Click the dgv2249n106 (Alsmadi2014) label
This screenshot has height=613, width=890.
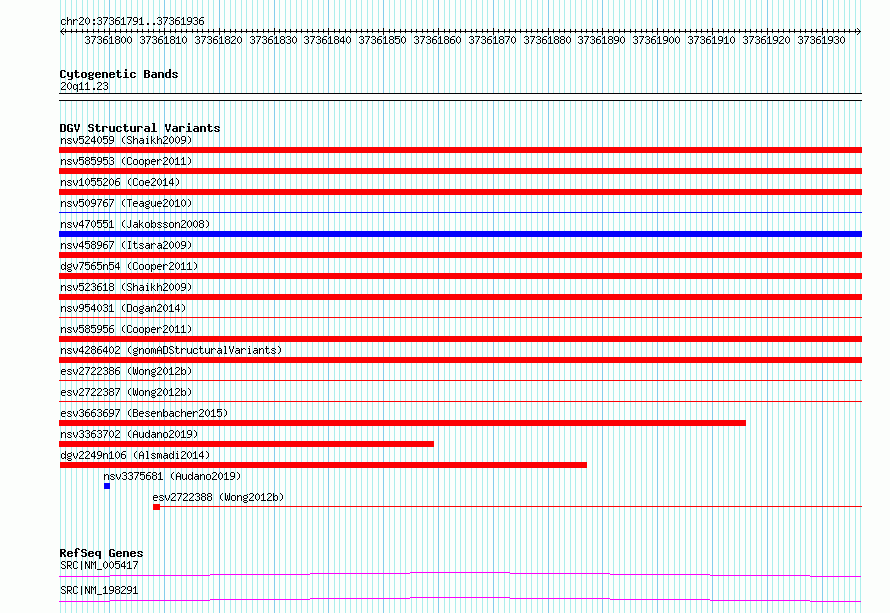point(135,455)
